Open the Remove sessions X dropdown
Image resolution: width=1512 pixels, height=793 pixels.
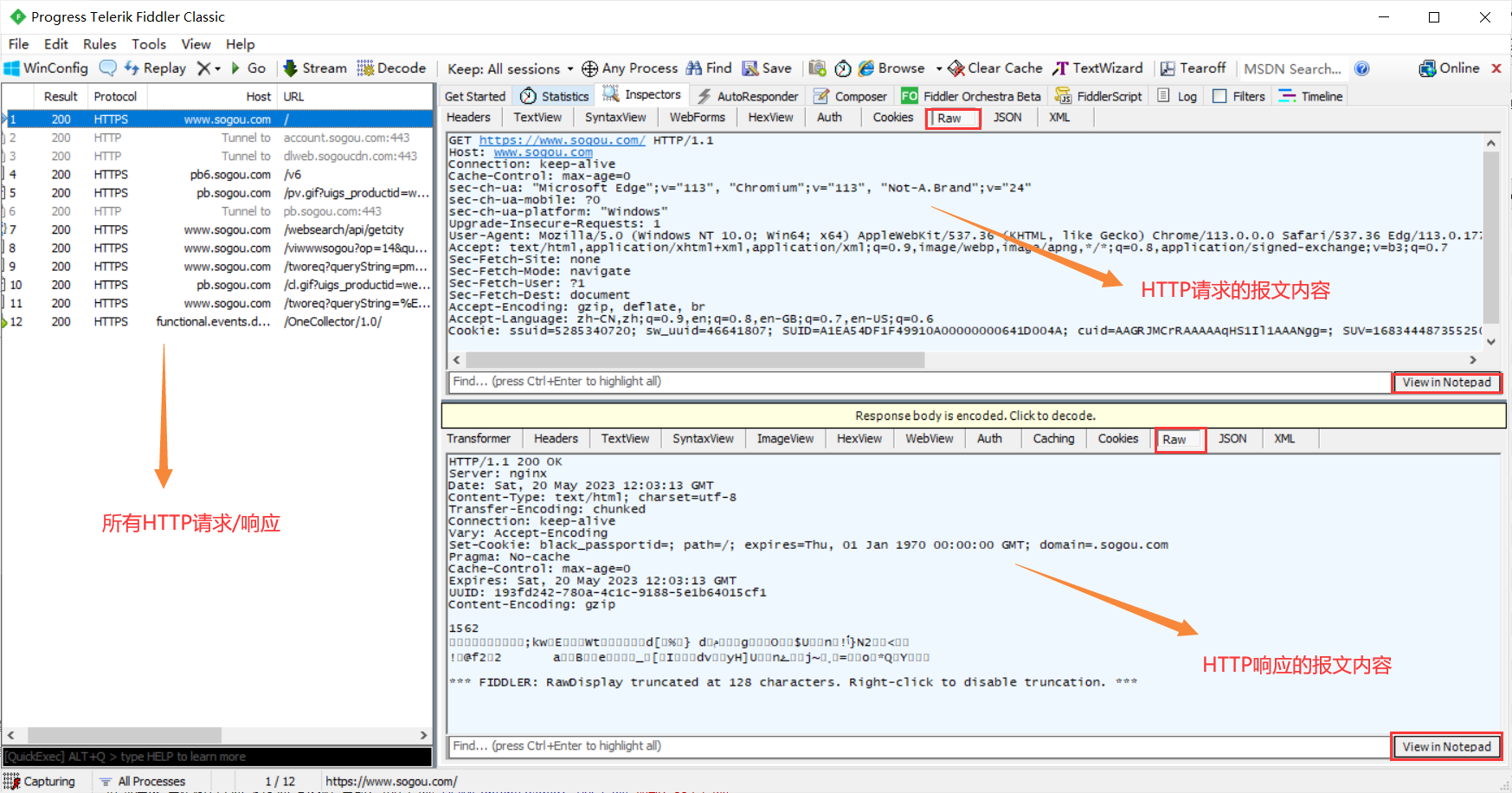209,68
